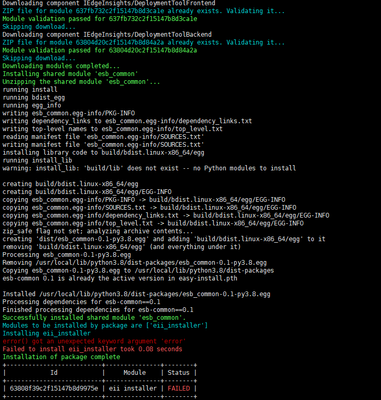Click the 'Id' table header
Image resolution: width=381 pixels, height=400 pixels.
[x=54, y=372]
